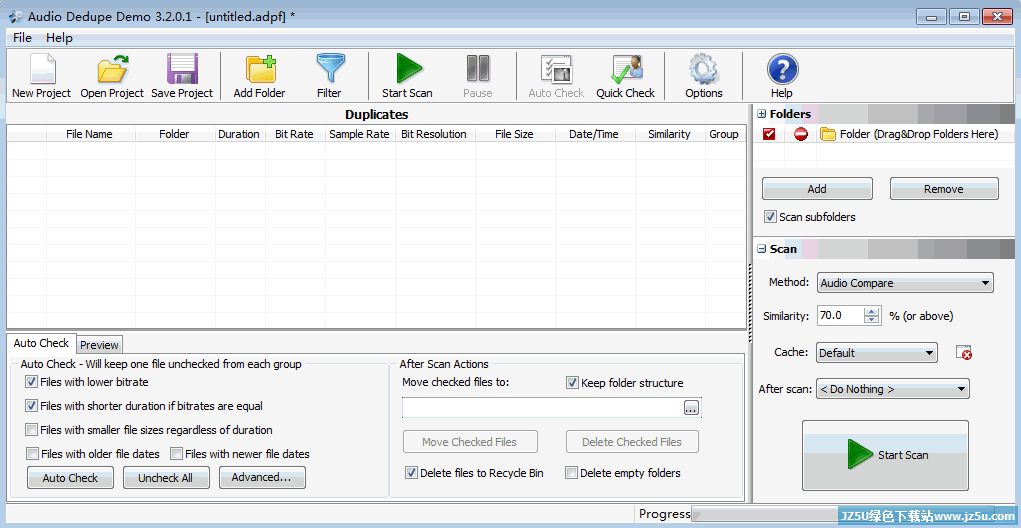Open the Cache dropdown
Screen dimensions: 1021x528
click(x=876, y=353)
